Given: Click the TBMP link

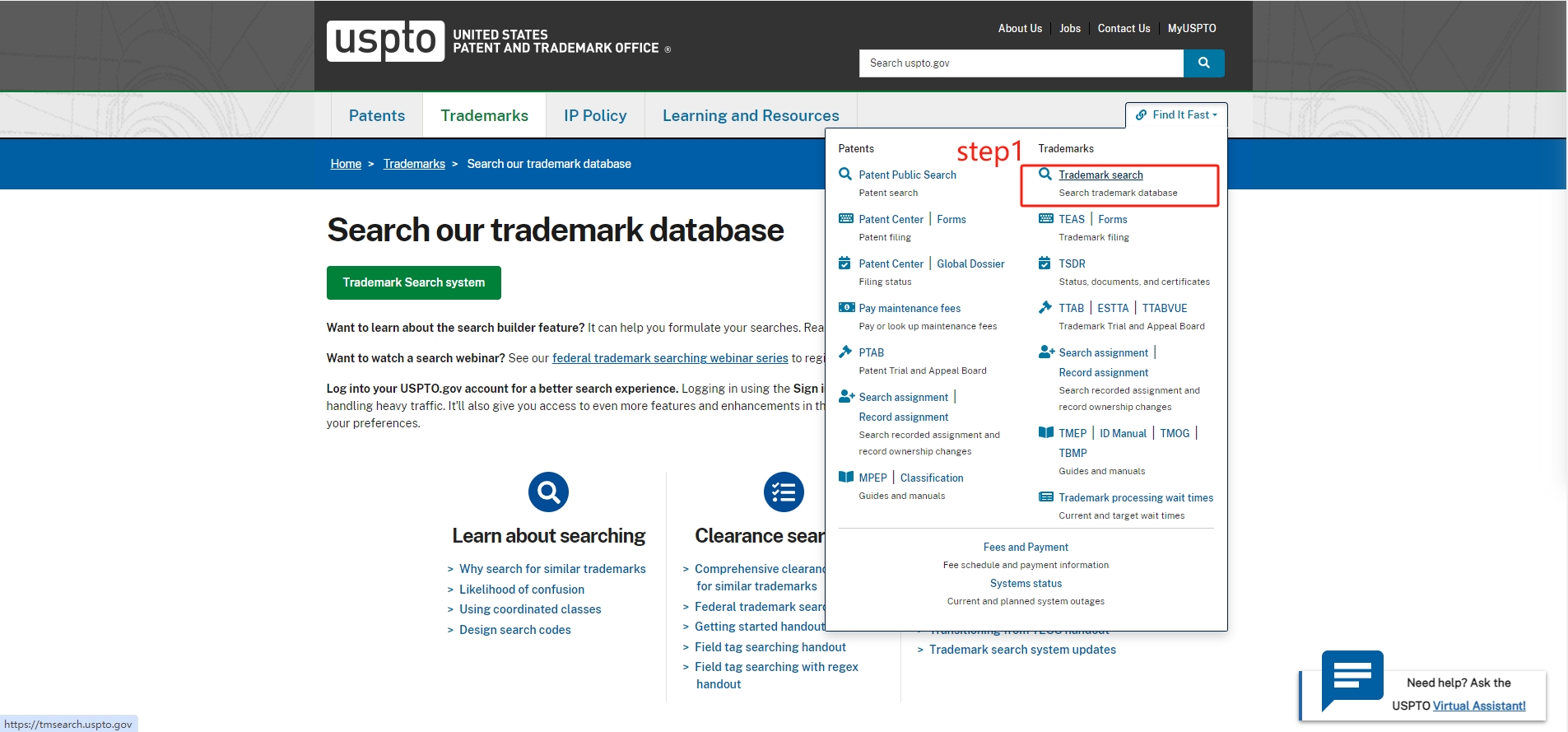Looking at the screenshot, I should point(1072,453).
